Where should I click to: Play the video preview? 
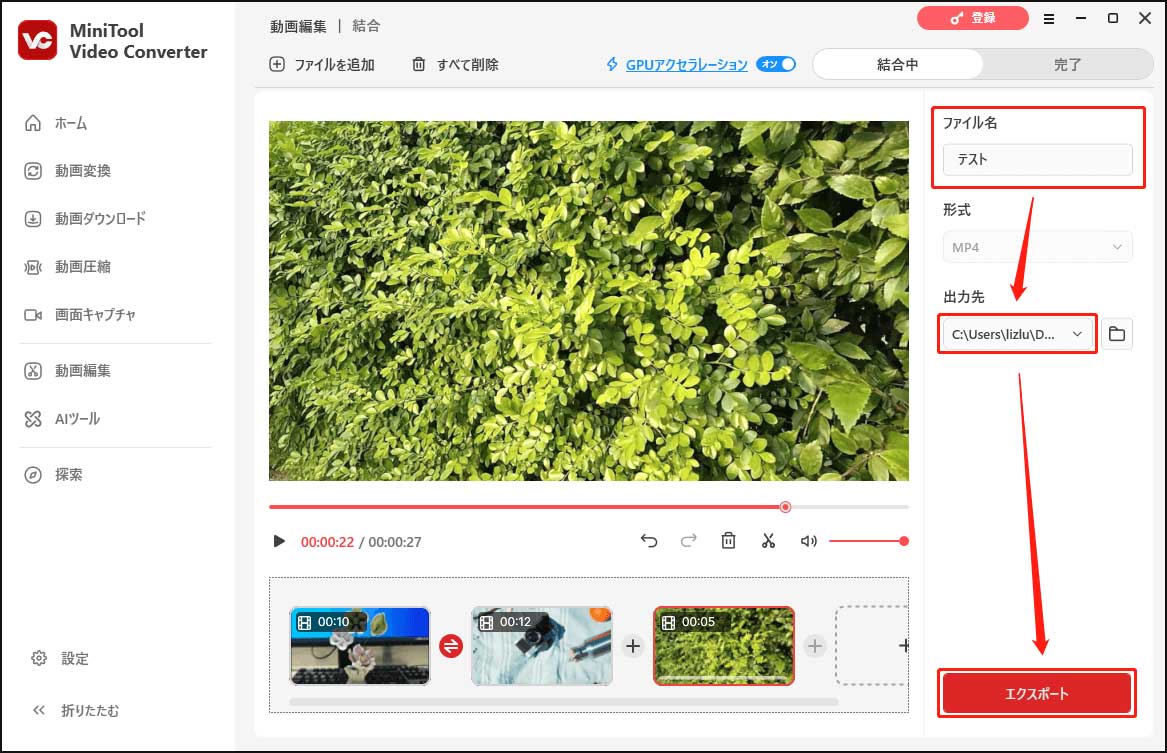coord(279,541)
